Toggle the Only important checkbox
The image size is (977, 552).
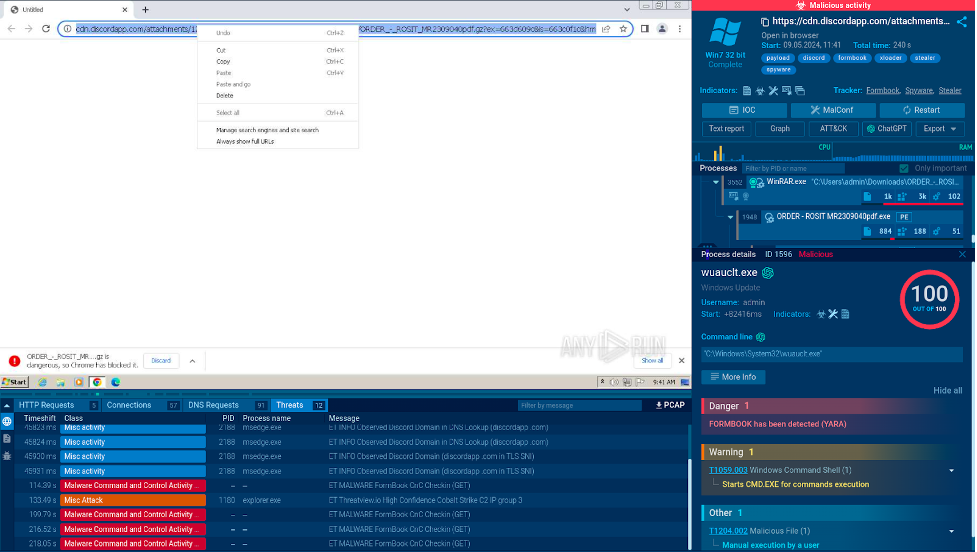(x=904, y=168)
